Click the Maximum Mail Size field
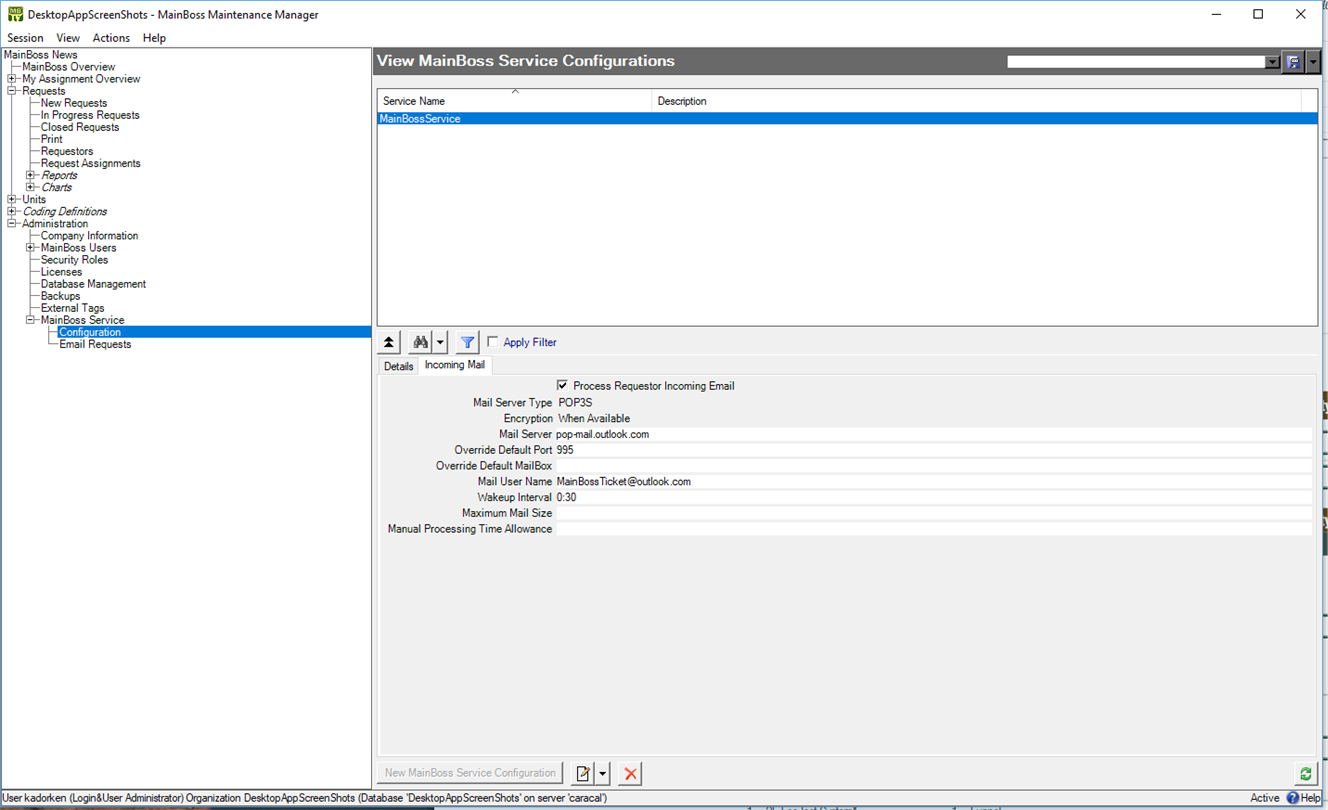The height and width of the screenshot is (810, 1328). point(933,513)
